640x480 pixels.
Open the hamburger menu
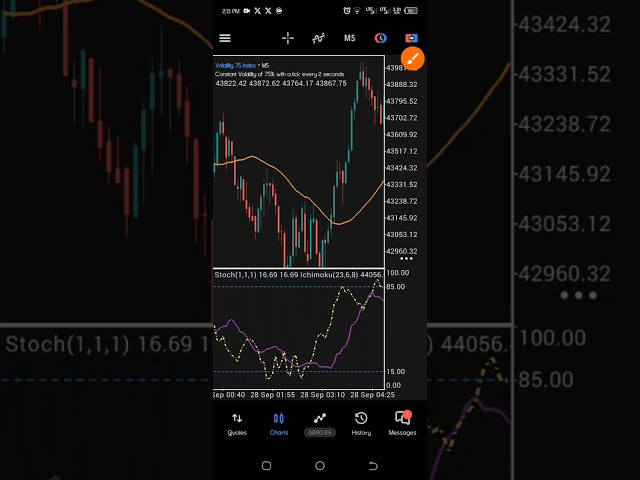tap(225, 38)
